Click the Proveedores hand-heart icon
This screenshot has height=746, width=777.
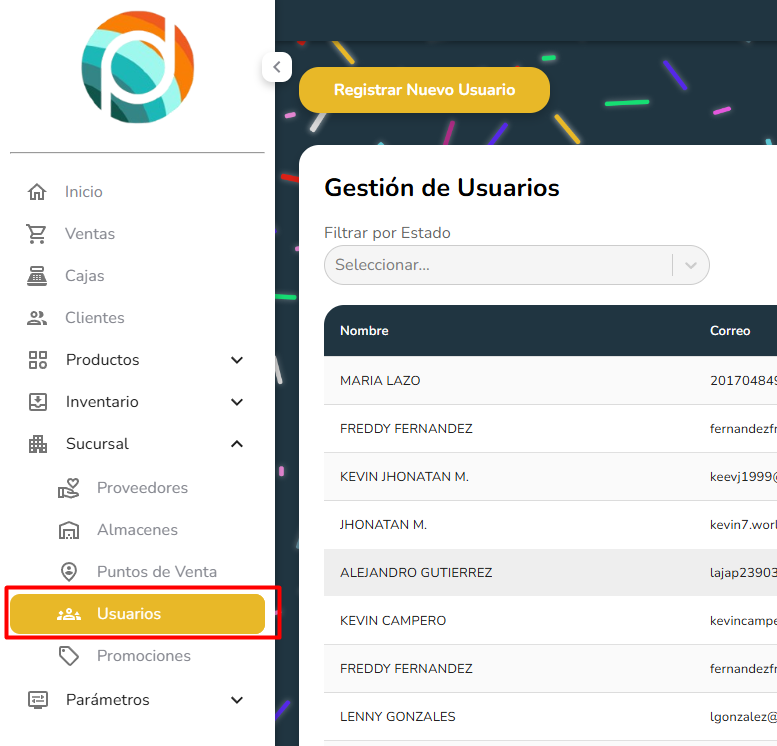(x=69, y=488)
